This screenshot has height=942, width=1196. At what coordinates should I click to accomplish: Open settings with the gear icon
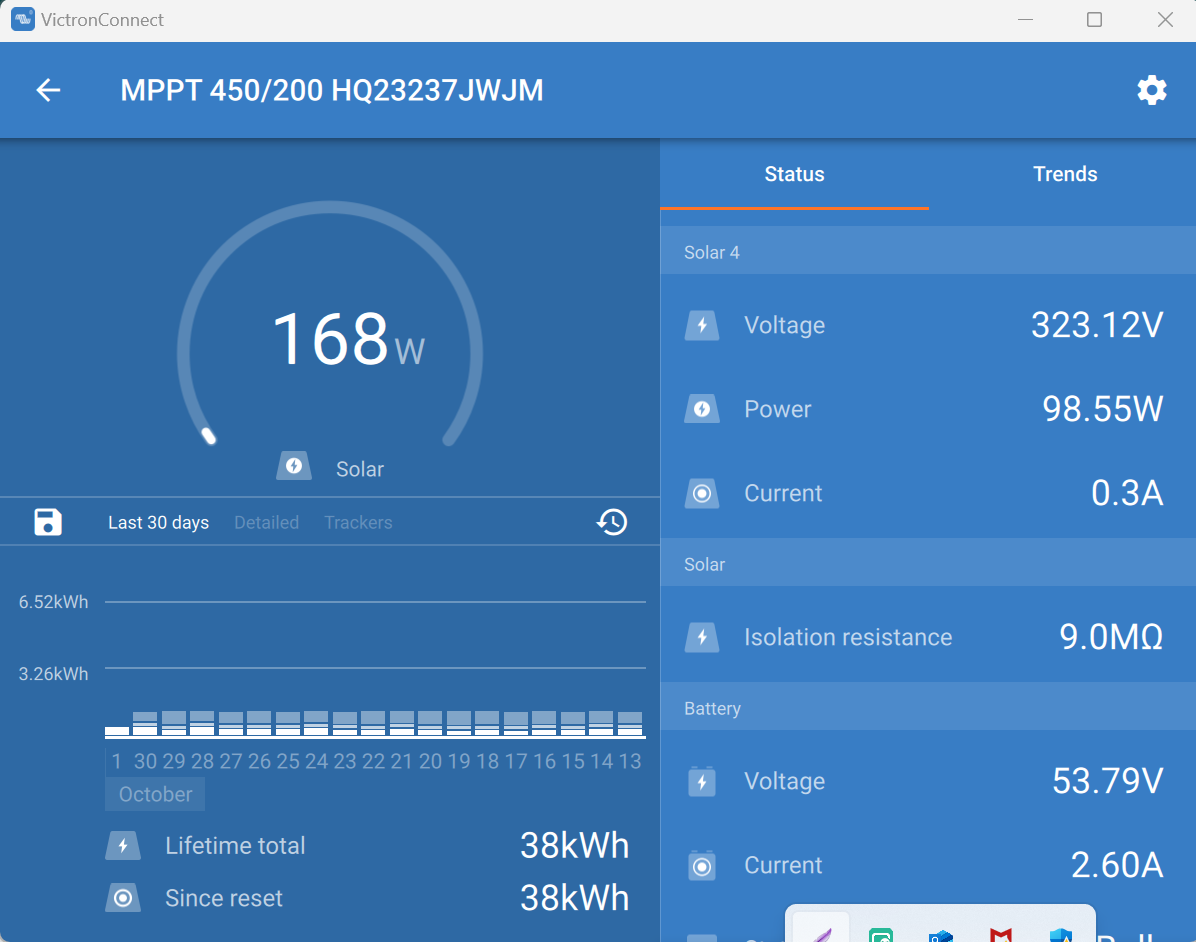(1152, 90)
